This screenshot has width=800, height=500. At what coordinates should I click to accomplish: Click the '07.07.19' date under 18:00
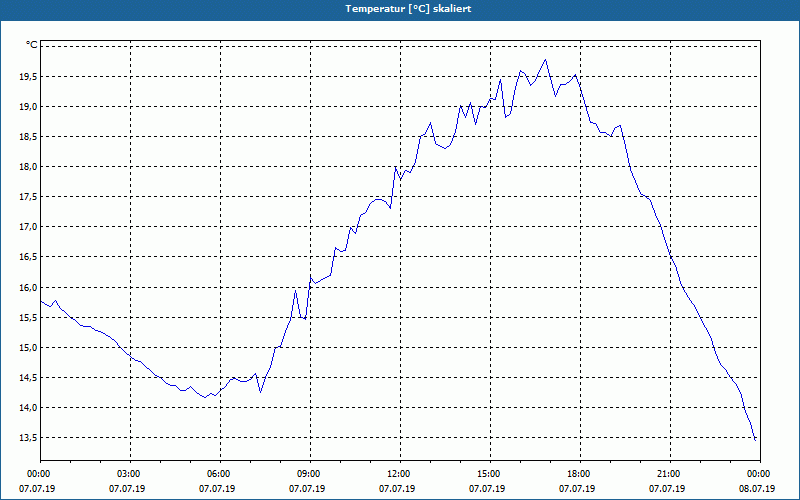coord(577,489)
